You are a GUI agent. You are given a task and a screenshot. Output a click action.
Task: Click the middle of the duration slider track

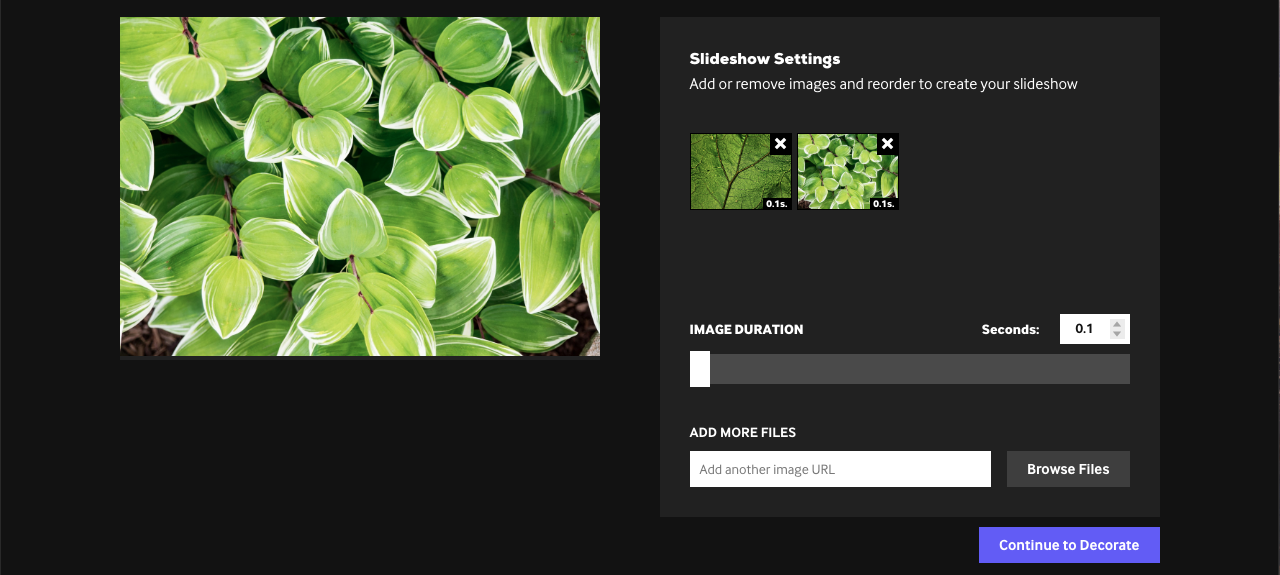tap(910, 369)
